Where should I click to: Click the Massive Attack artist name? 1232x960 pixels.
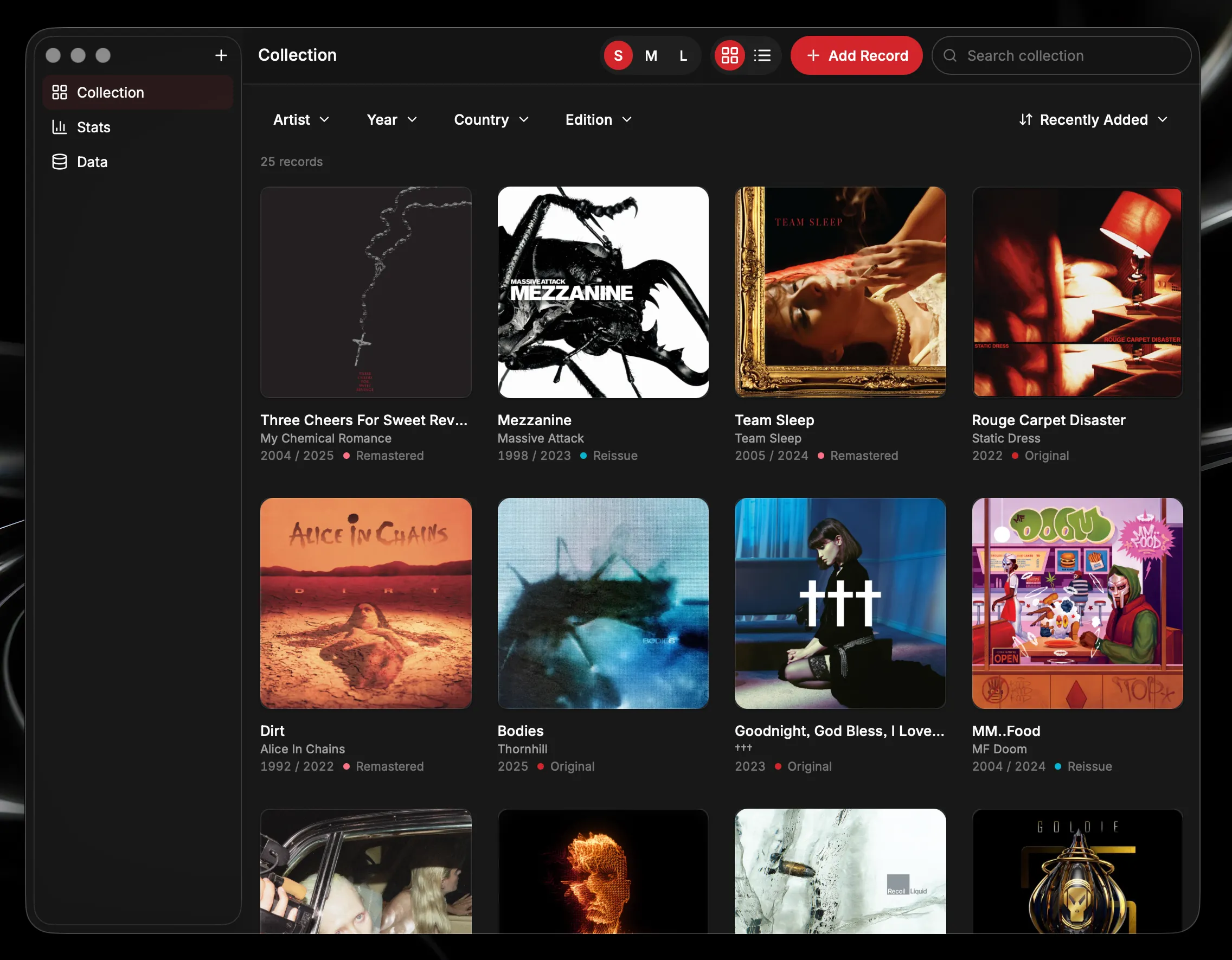click(x=541, y=439)
